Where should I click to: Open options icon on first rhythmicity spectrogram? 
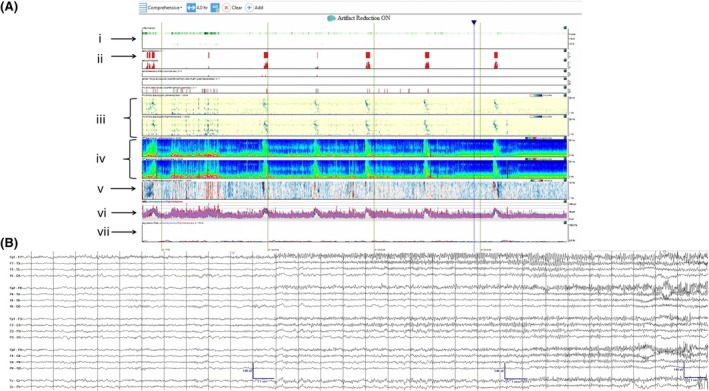click(x=566, y=96)
